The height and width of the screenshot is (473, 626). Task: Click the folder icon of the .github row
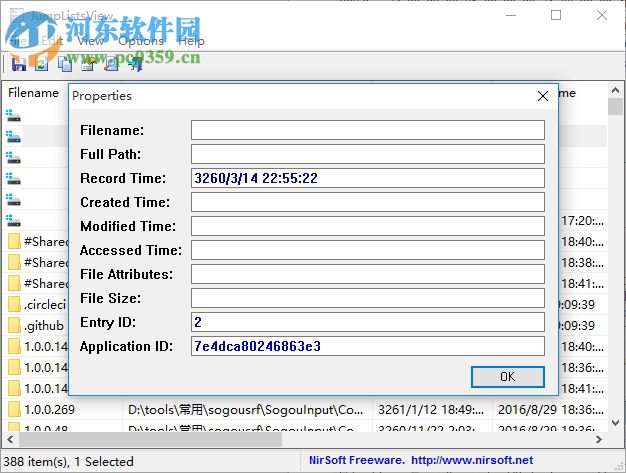tap(14, 325)
